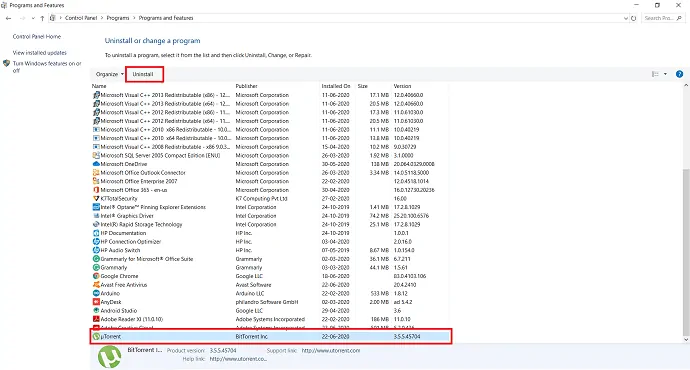
Task: Click Google LLC publisher for Chrome
Action: tap(249, 276)
